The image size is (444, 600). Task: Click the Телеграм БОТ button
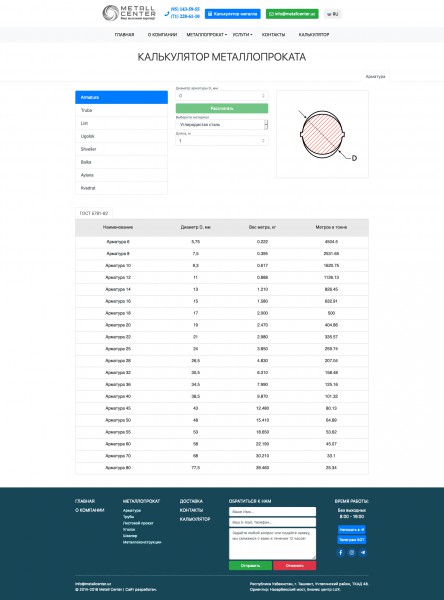pyautogui.click(x=352, y=540)
